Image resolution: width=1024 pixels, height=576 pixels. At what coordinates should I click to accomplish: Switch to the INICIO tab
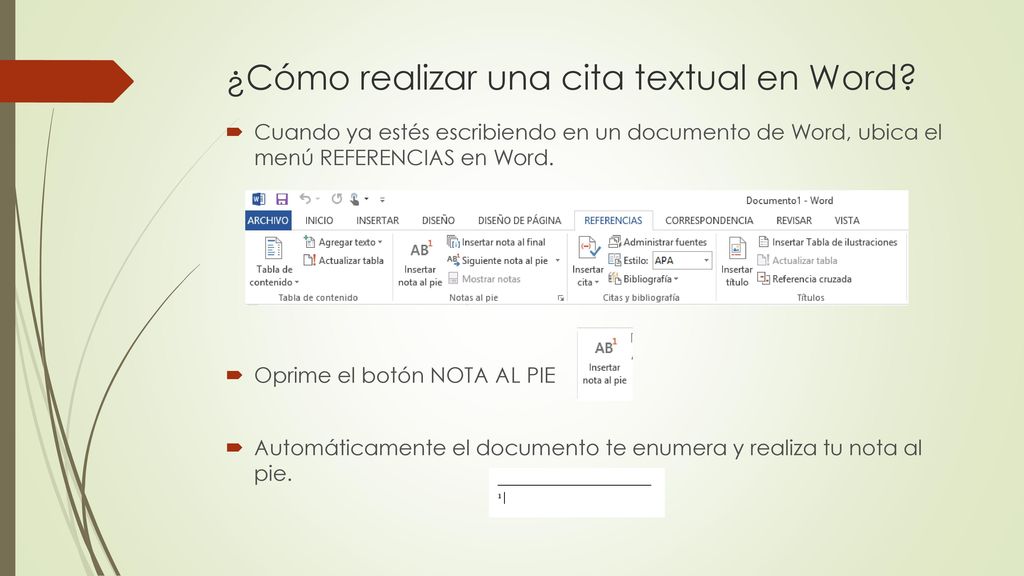point(319,221)
